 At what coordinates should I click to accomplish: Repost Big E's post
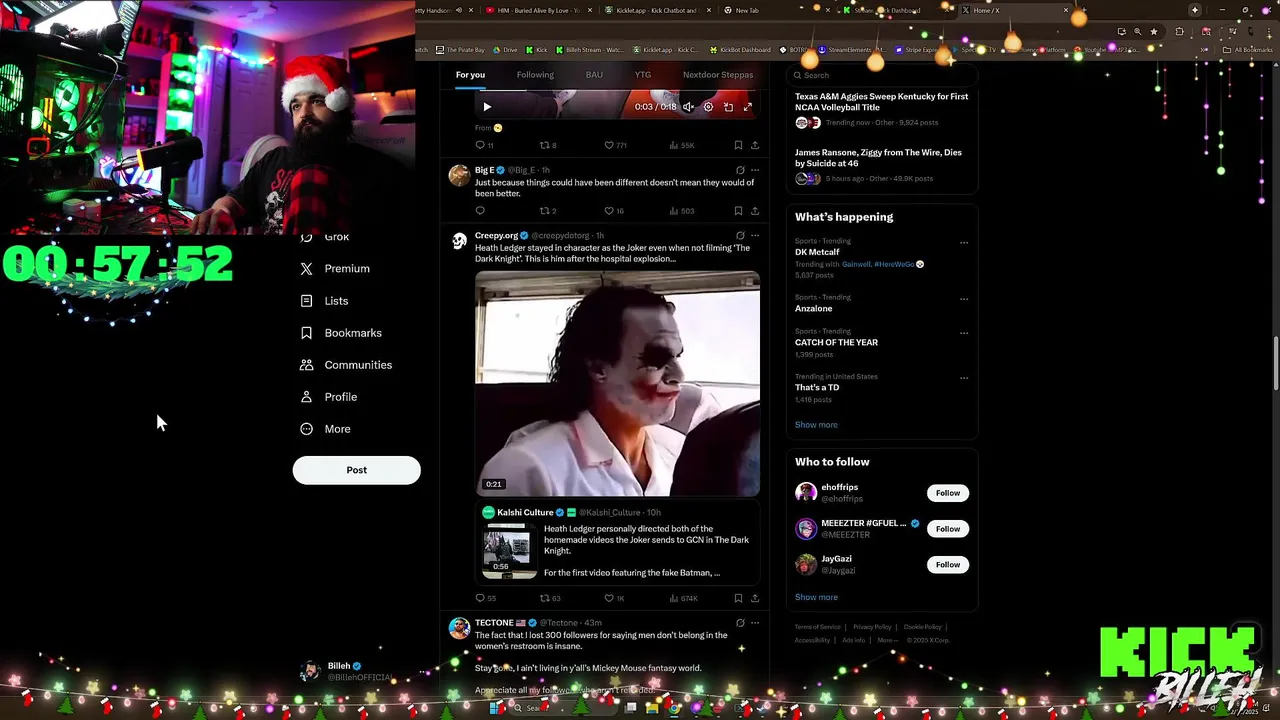click(548, 211)
